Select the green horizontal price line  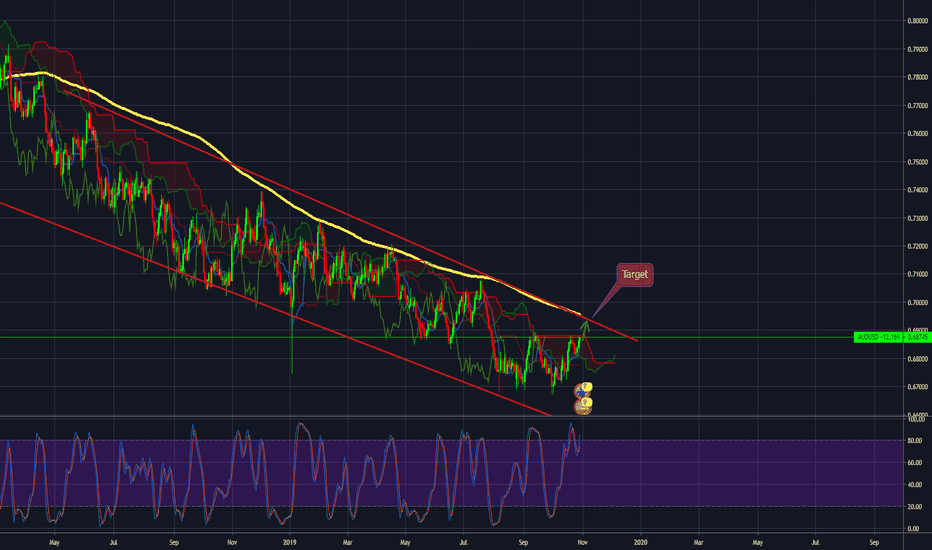coord(426,337)
